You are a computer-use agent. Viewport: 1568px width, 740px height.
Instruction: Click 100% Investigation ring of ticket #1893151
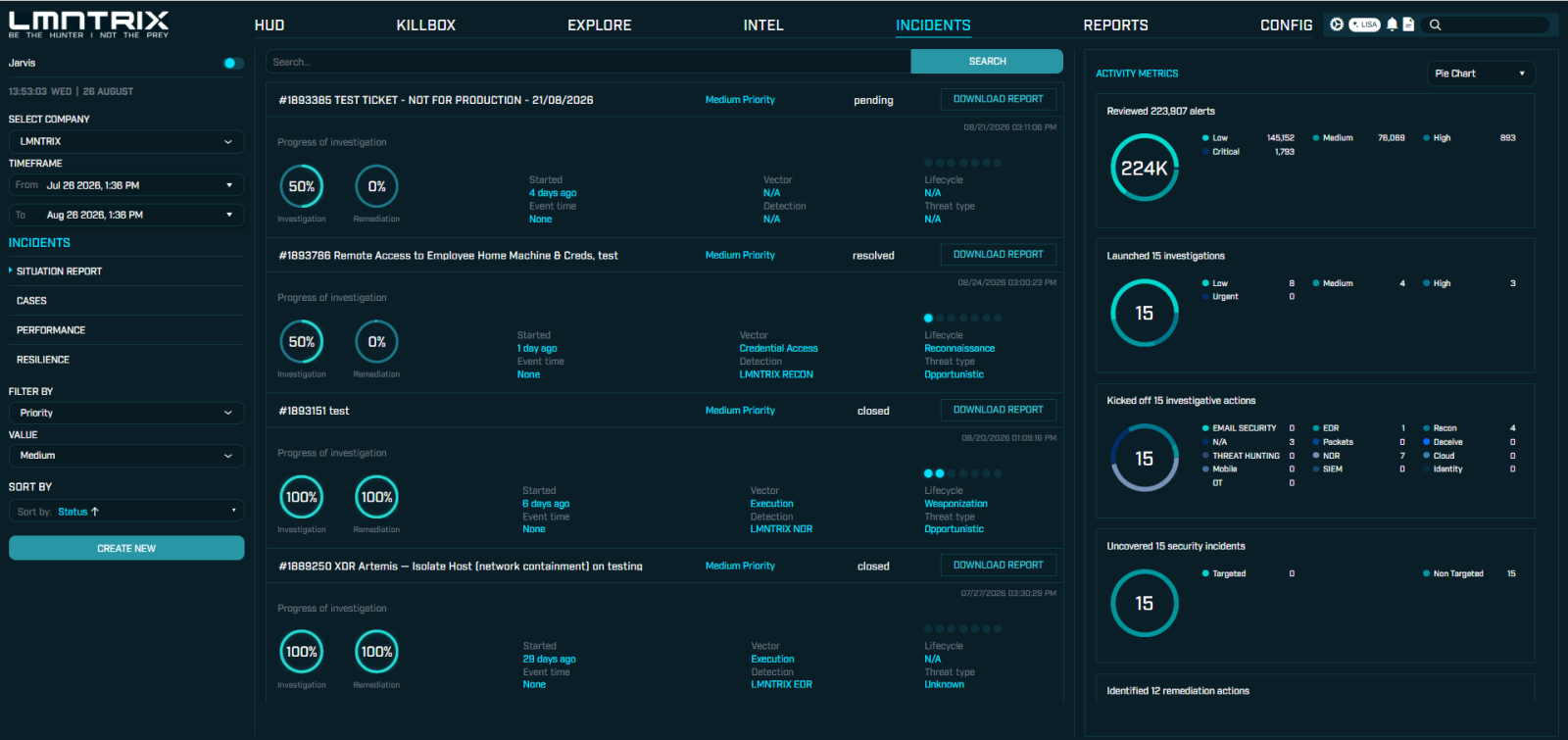[302, 497]
